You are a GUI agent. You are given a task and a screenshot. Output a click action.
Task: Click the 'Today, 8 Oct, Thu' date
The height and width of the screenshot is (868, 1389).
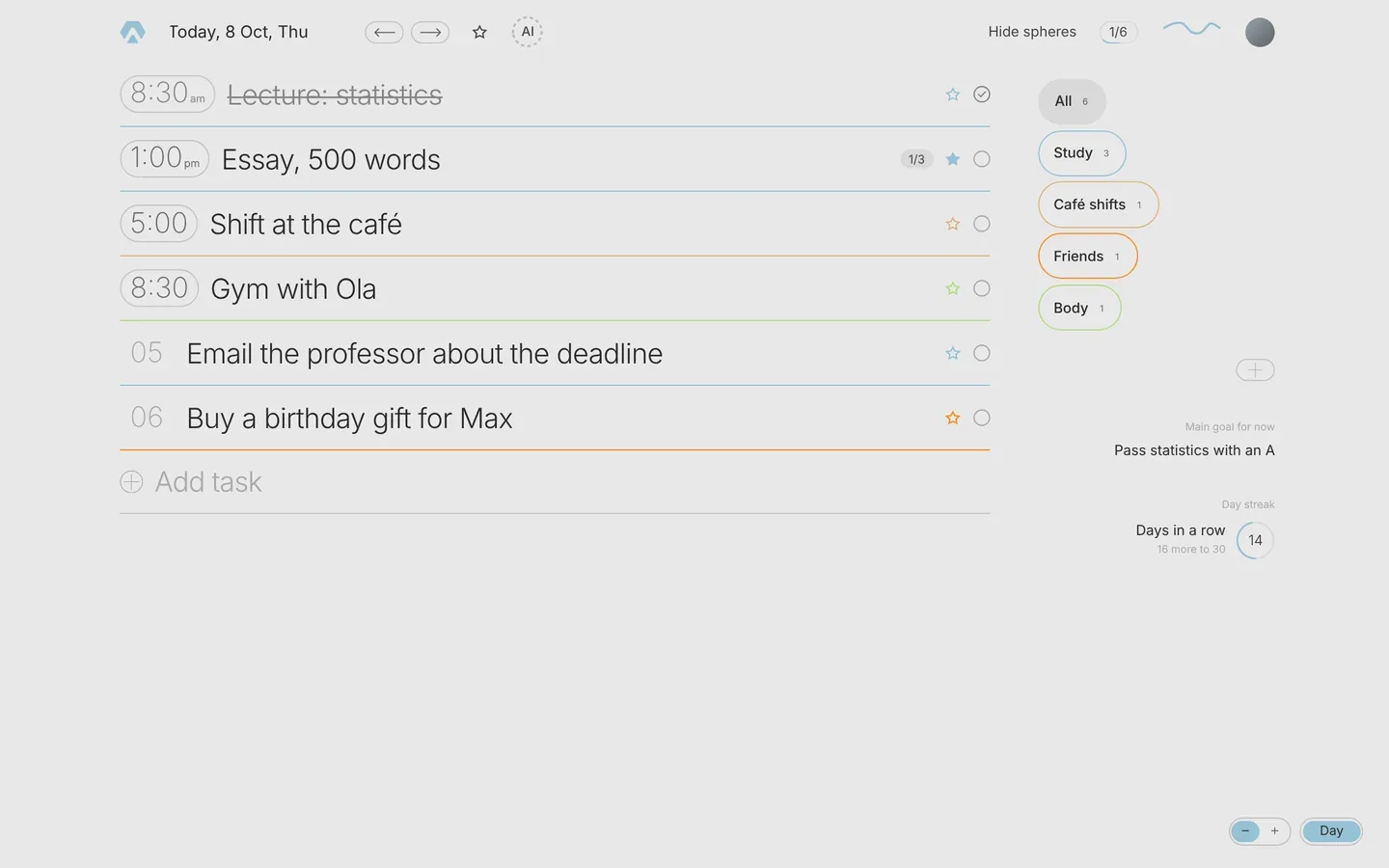[x=238, y=32]
